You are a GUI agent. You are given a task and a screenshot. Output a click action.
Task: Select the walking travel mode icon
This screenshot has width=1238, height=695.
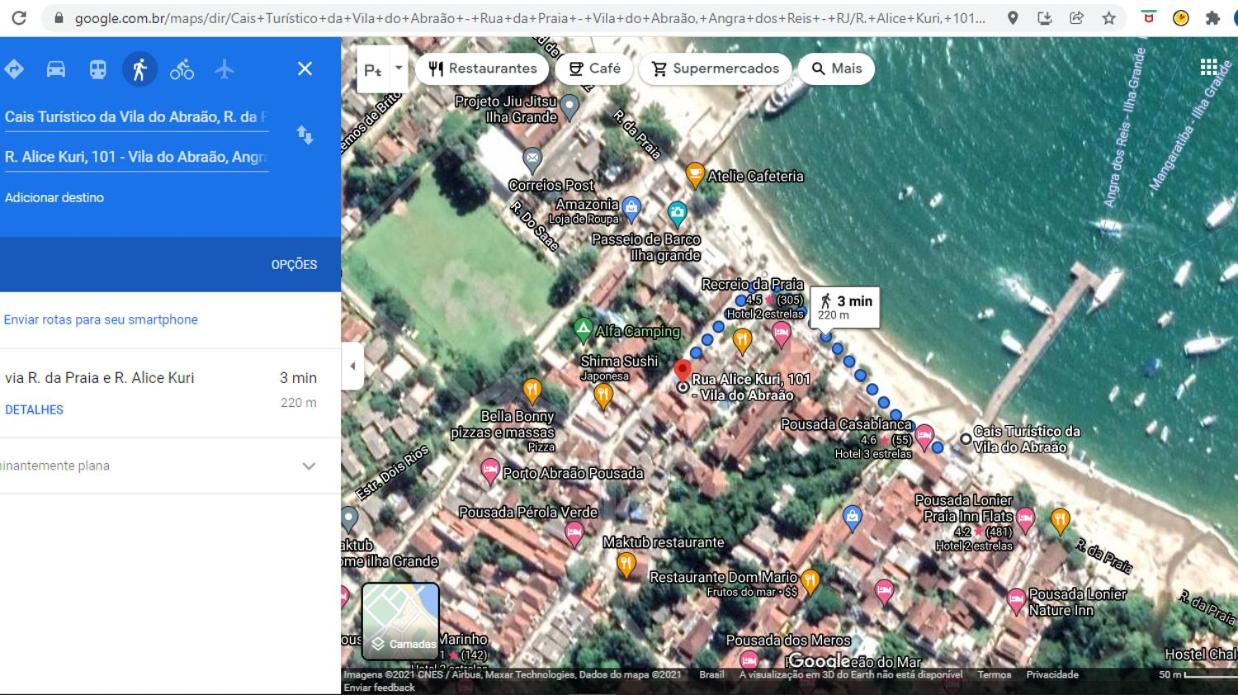[x=140, y=69]
